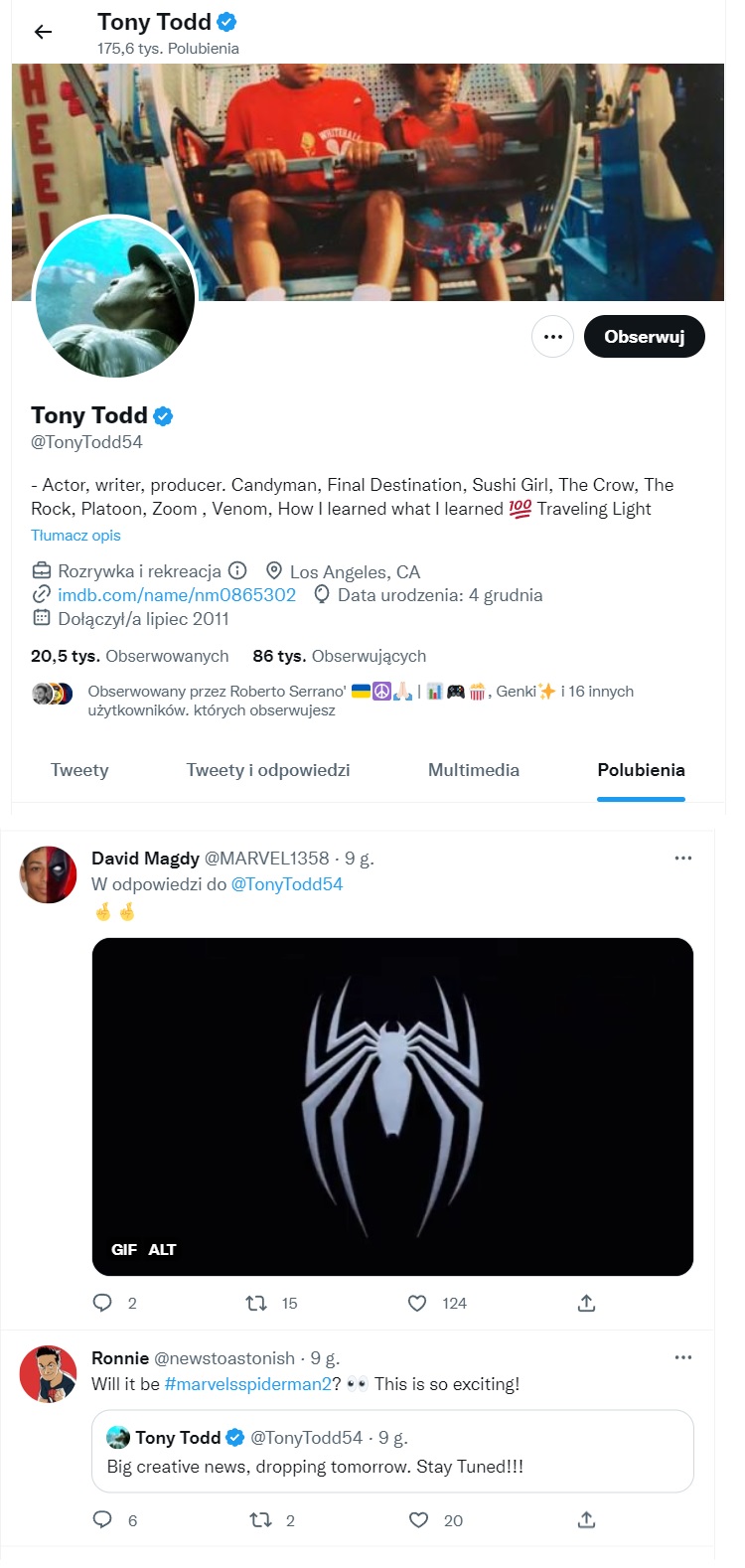Click the back arrow icon
Image resolution: width=745 pixels, height=1568 pixels.
(x=43, y=32)
